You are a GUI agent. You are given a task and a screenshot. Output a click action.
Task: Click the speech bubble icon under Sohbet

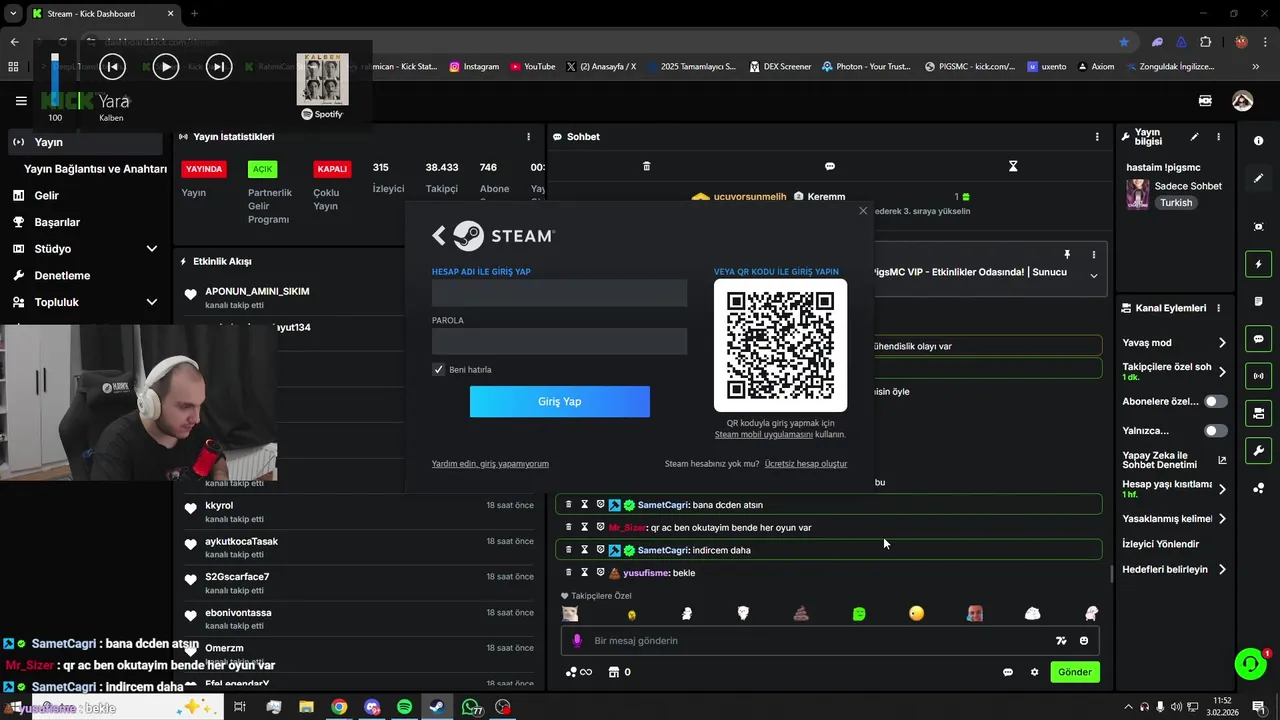[x=830, y=166]
